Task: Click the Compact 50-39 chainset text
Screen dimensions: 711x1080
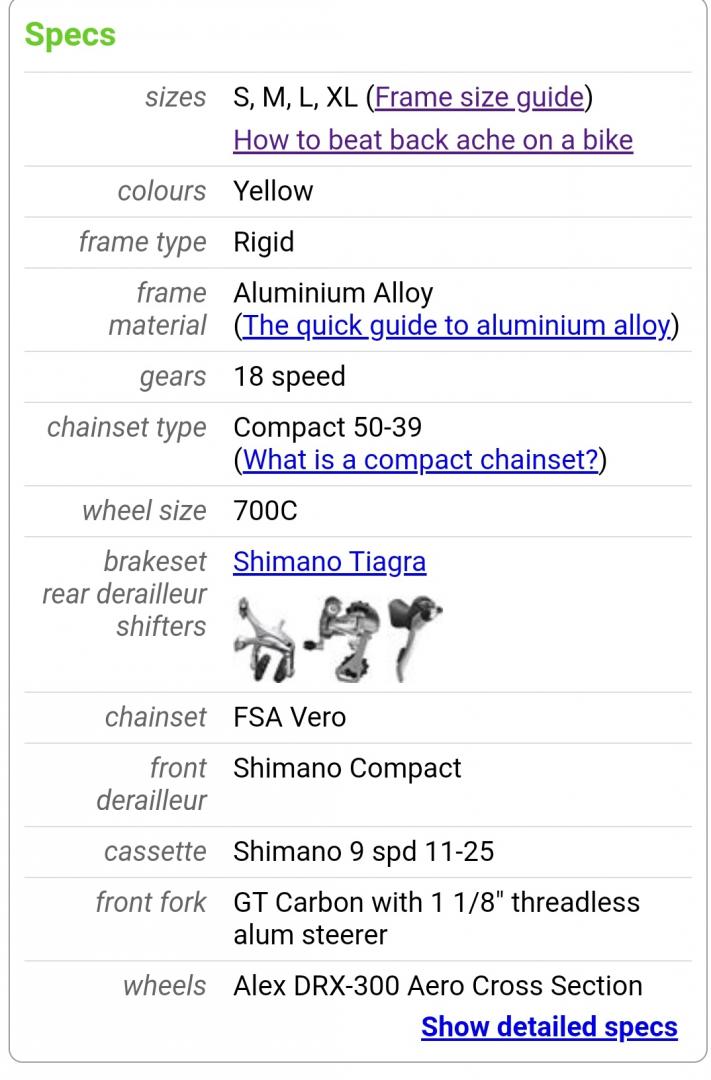Action: click(327, 427)
